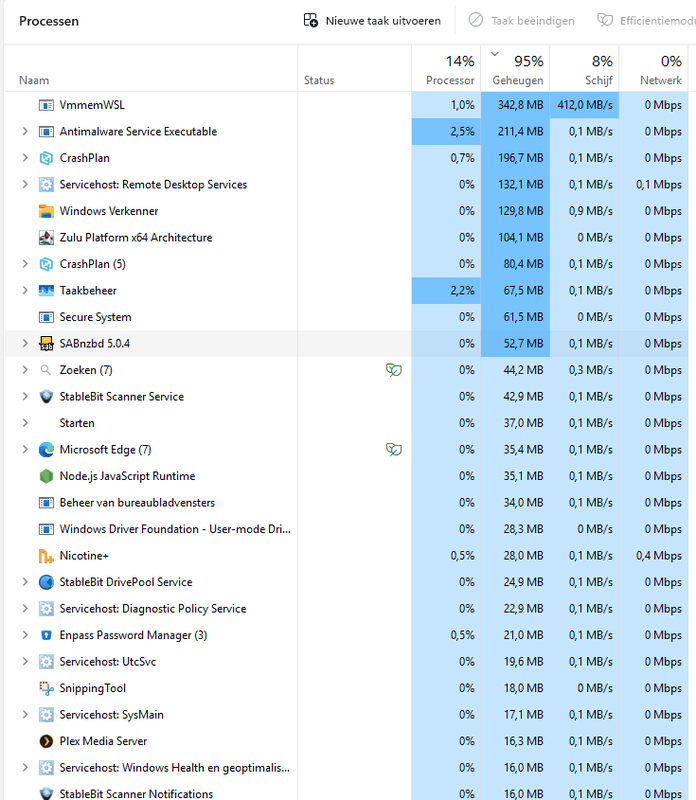Select the Servicehost: SysMain name
Image resolution: width=696 pixels, height=800 pixels.
tap(111, 715)
